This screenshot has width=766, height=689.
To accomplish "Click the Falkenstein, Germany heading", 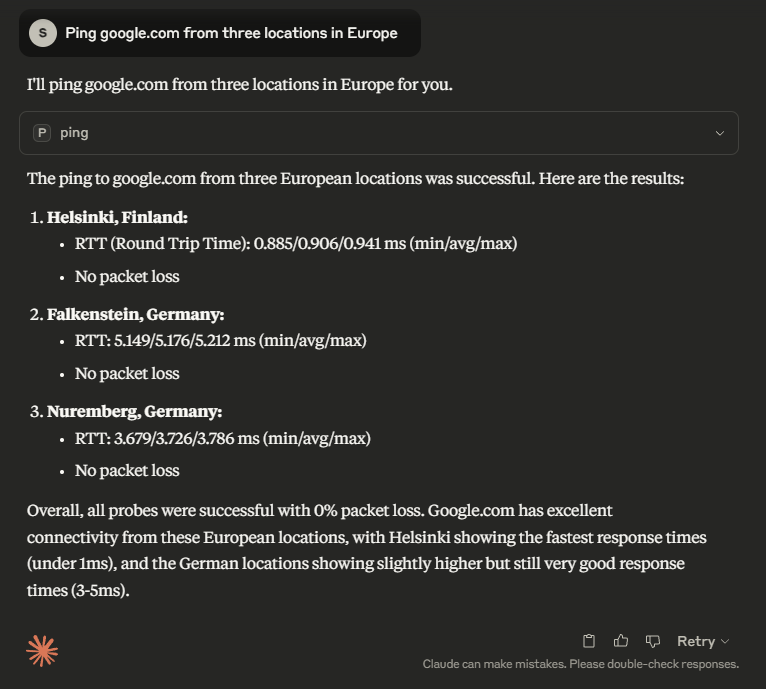I will coord(135,314).
